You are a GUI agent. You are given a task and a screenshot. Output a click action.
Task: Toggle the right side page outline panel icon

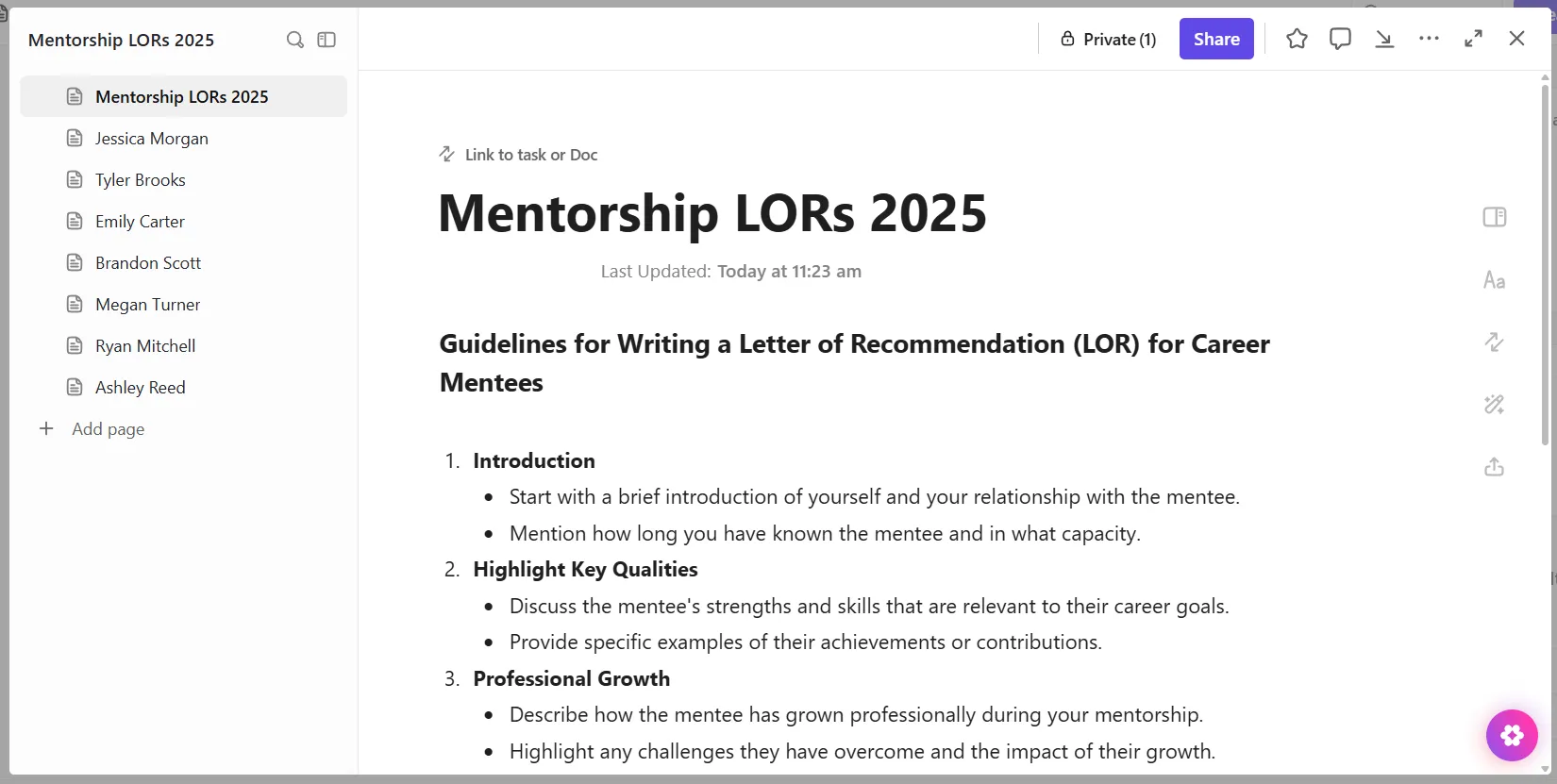click(x=1494, y=217)
